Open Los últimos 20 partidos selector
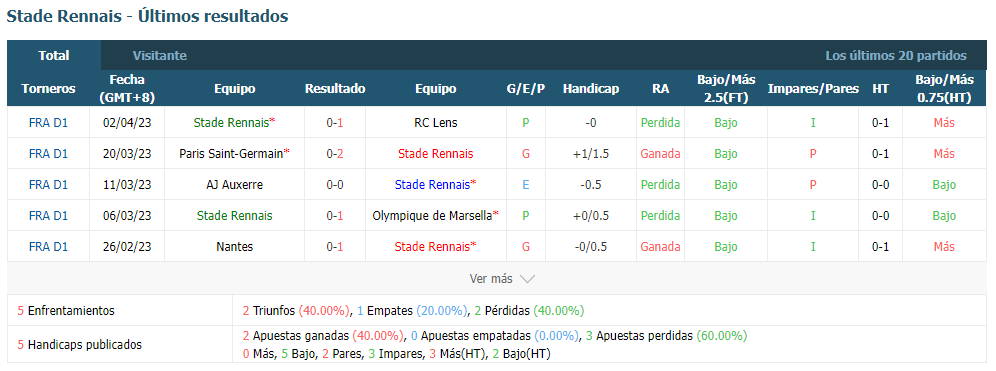The image size is (996, 371). [x=896, y=55]
